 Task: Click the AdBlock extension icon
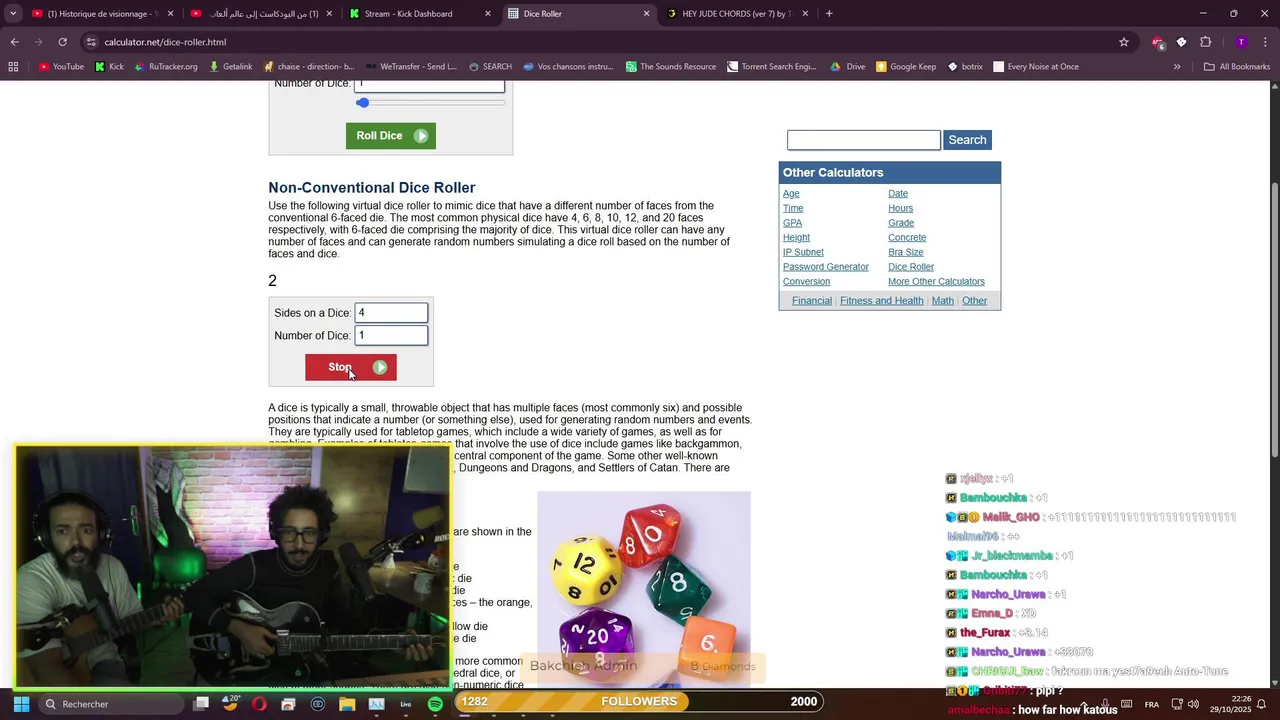pos(1158,42)
